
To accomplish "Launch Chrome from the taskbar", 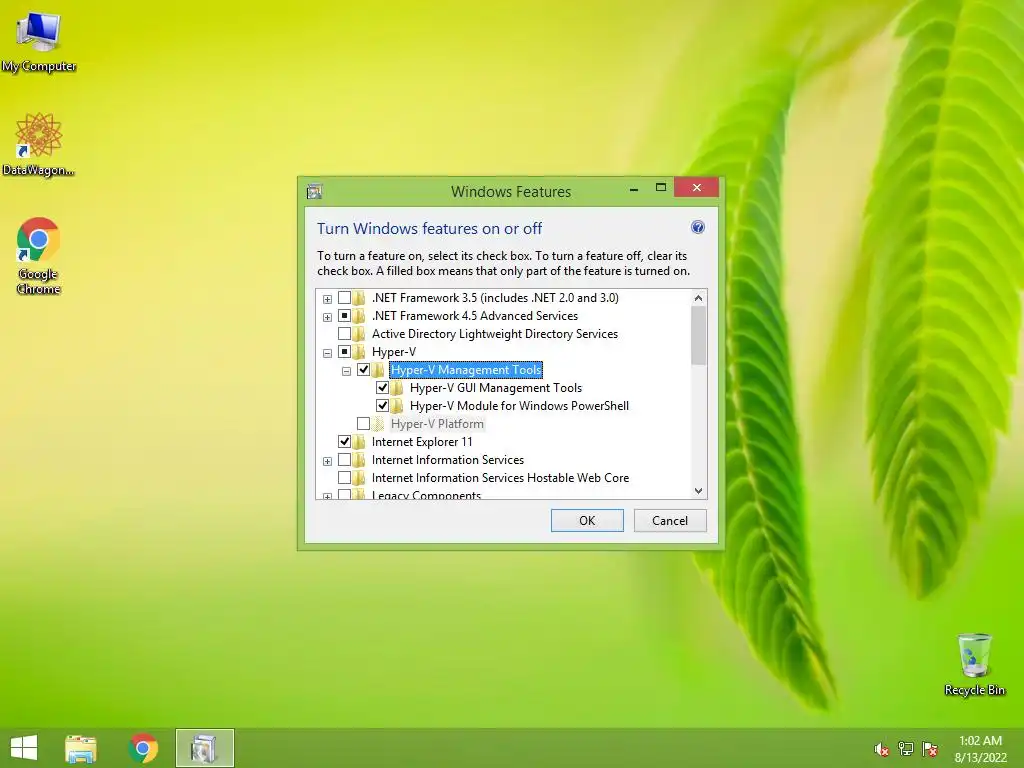I will tap(143, 748).
